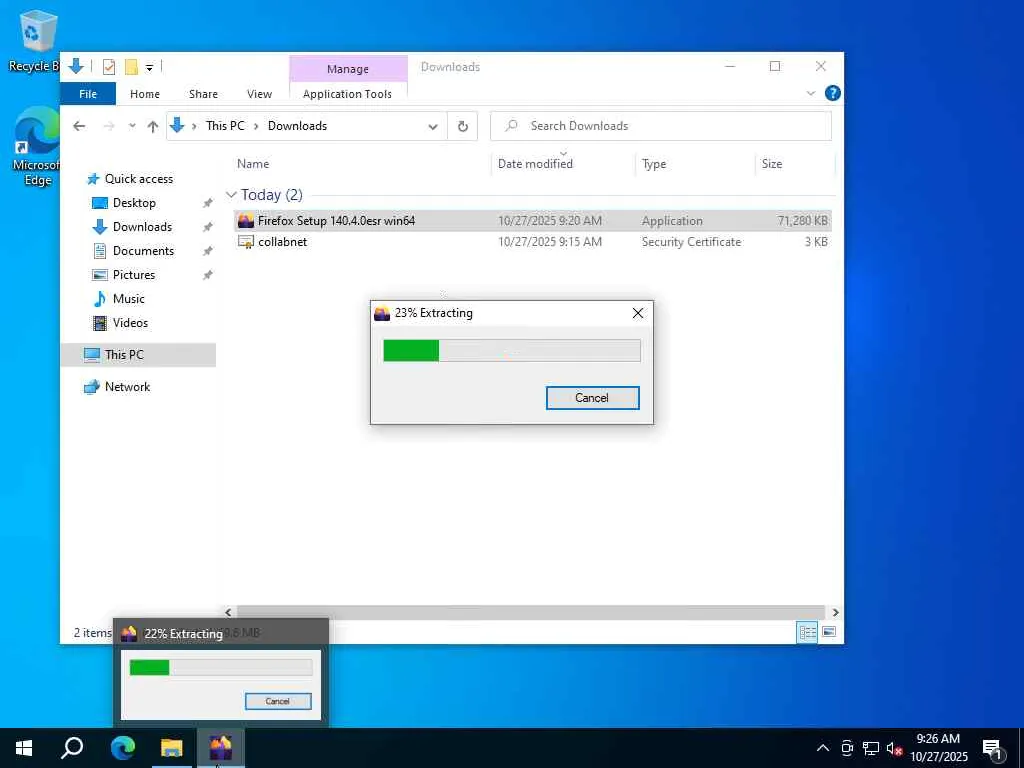The width and height of the screenshot is (1024, 768).
Task: Open Quick access in navigation pane
Action: pos(138,179)
